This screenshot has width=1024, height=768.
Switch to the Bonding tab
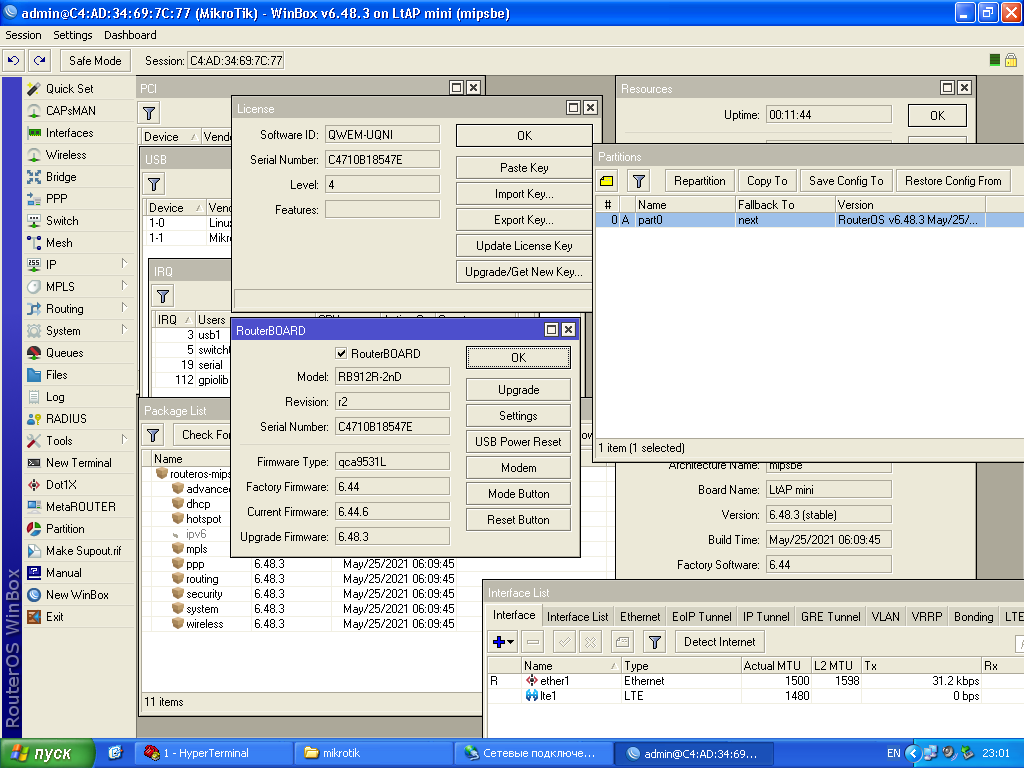point(973,616)
